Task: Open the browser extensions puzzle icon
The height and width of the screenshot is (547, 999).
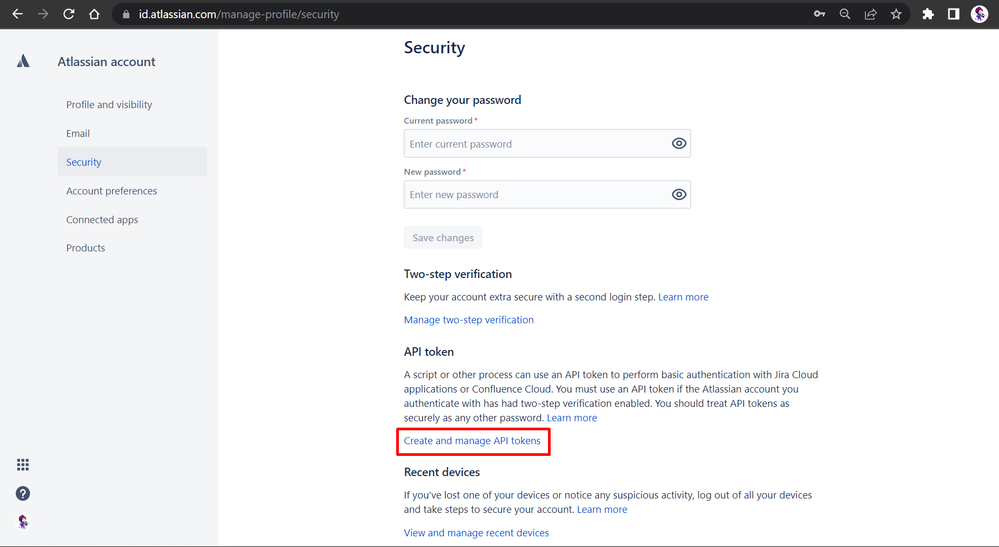Action: tap(928, 14)
